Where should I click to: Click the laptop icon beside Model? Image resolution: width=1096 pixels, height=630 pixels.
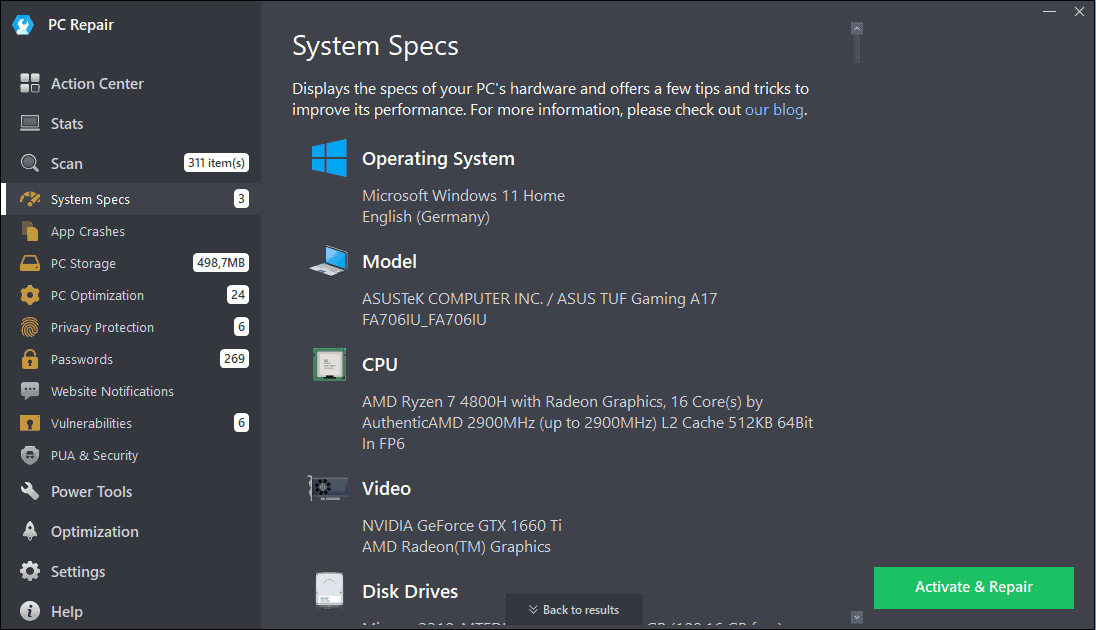pos(329,261)
